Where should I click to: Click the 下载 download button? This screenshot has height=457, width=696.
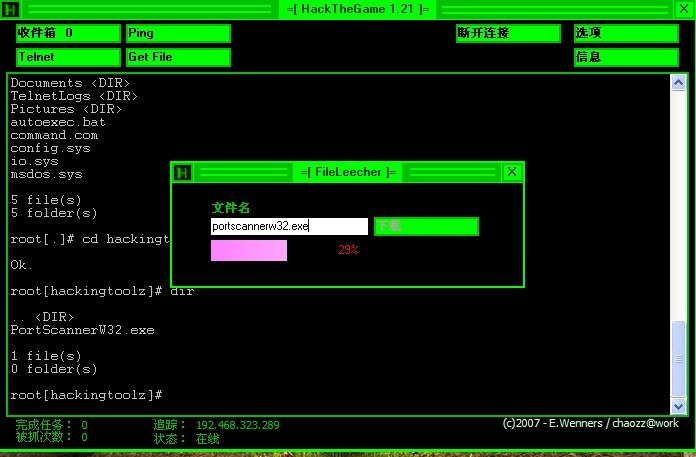427,226
